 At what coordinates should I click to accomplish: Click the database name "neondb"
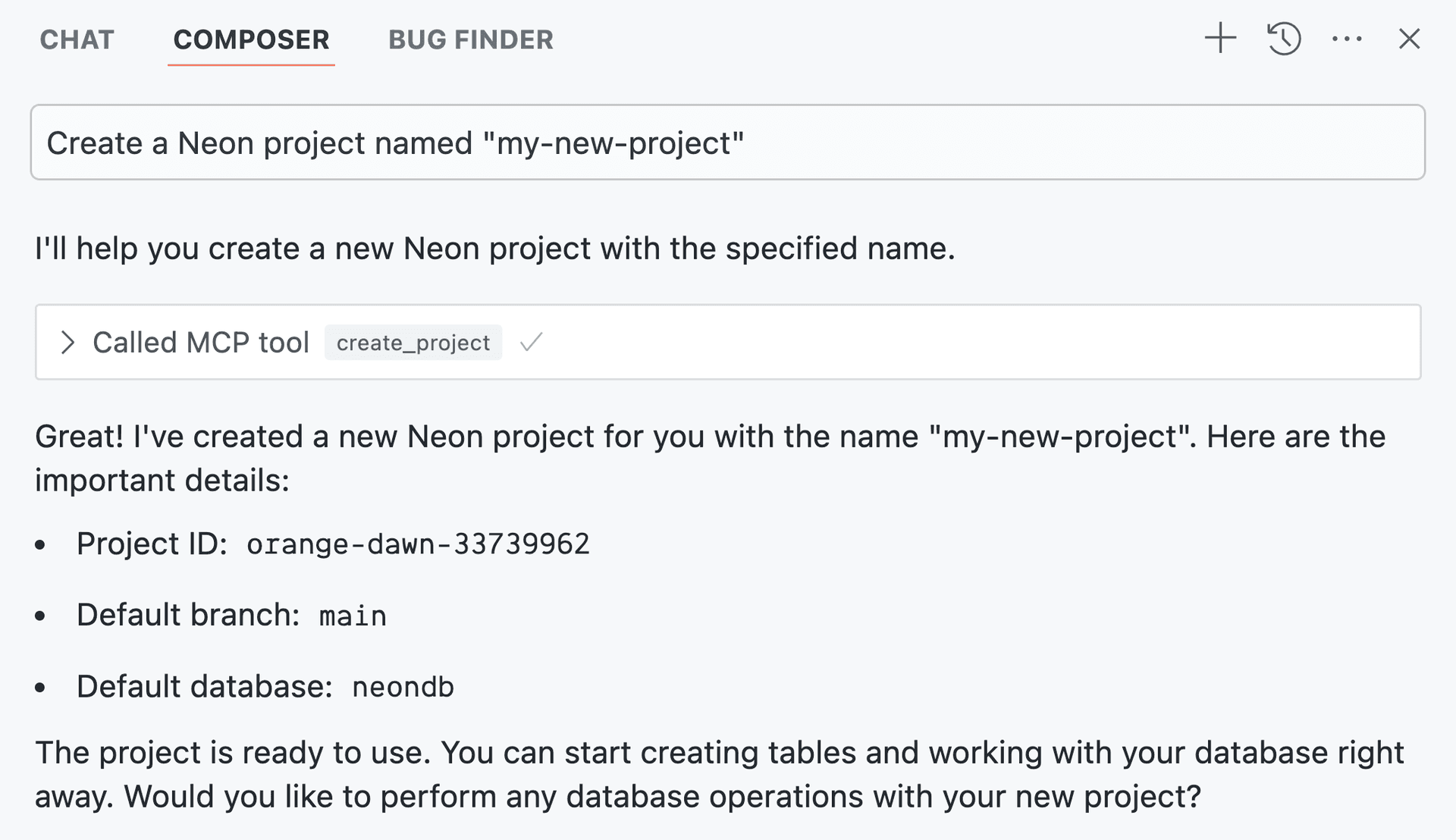point(403,687)
